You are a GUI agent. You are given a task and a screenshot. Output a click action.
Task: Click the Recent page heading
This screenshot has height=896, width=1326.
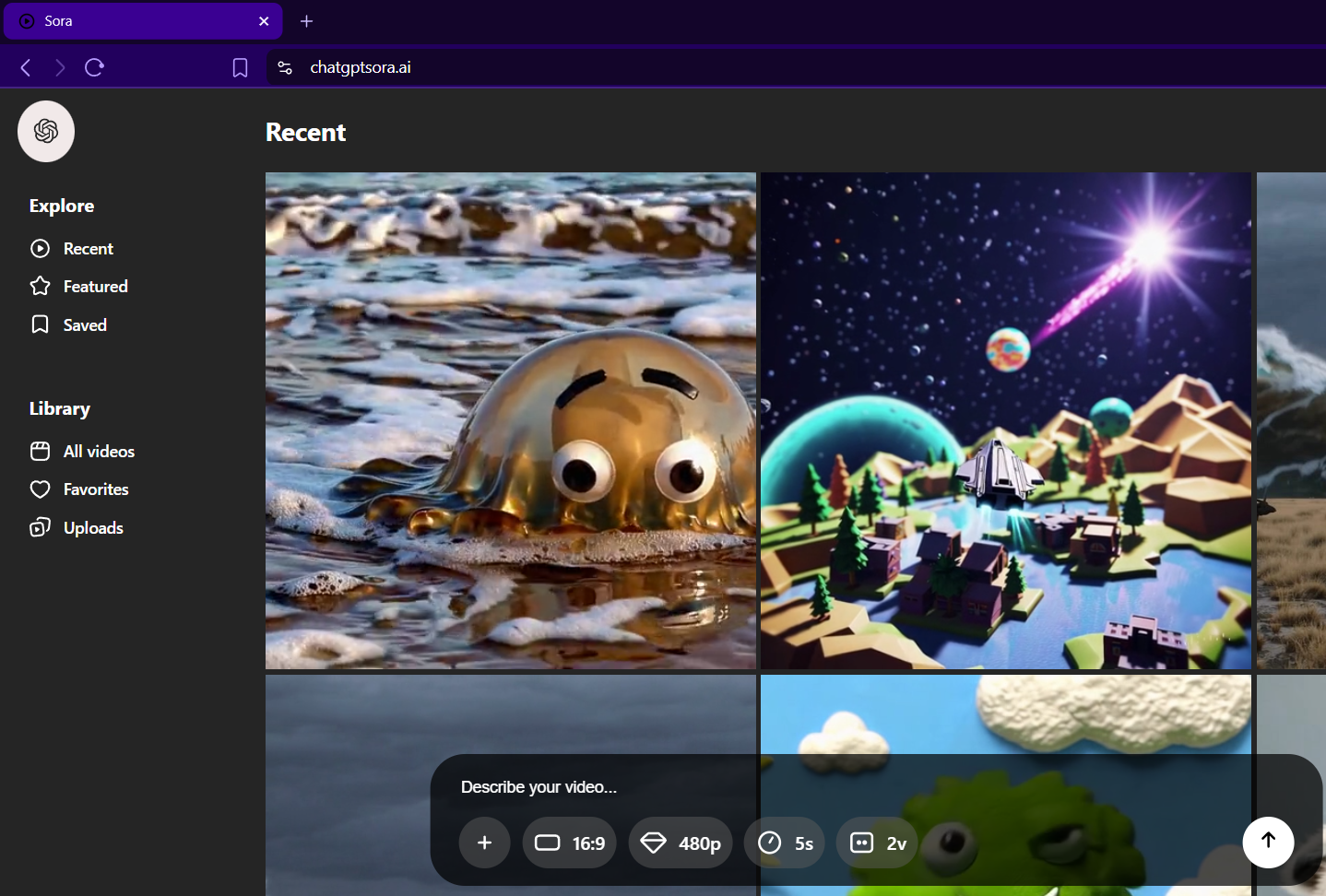[x=305, y=133]
